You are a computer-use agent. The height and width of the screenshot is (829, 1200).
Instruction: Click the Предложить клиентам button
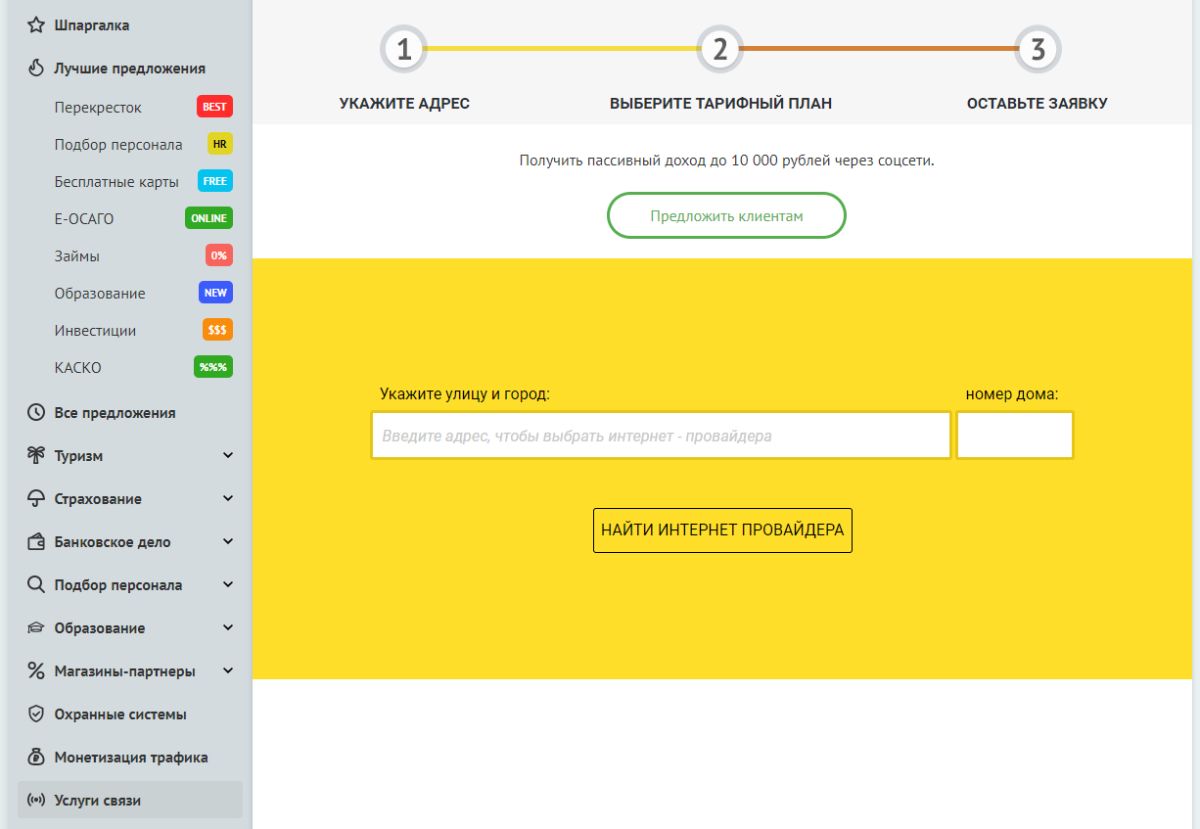point(726,216)
